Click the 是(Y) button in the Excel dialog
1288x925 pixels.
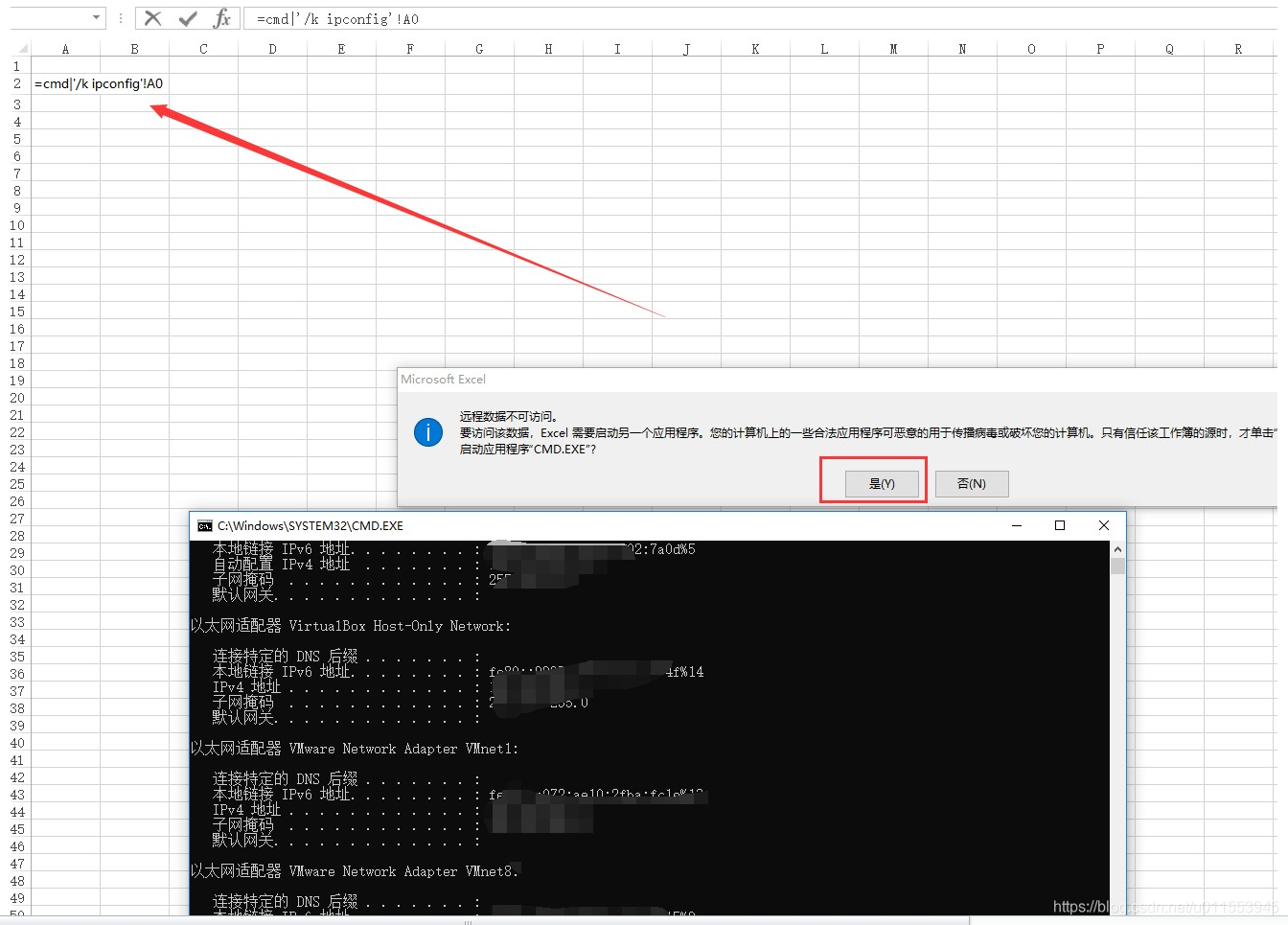[882, 483]
